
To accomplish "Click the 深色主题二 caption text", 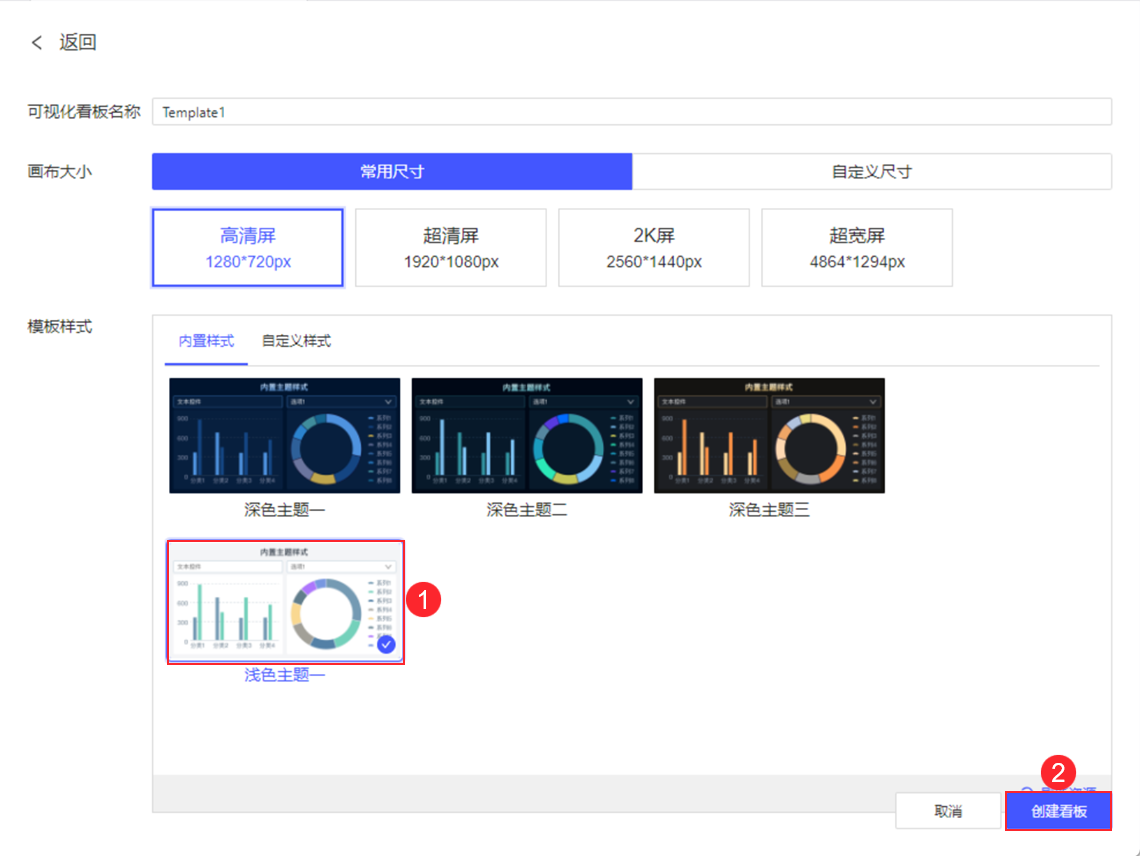I will point(527,510).
